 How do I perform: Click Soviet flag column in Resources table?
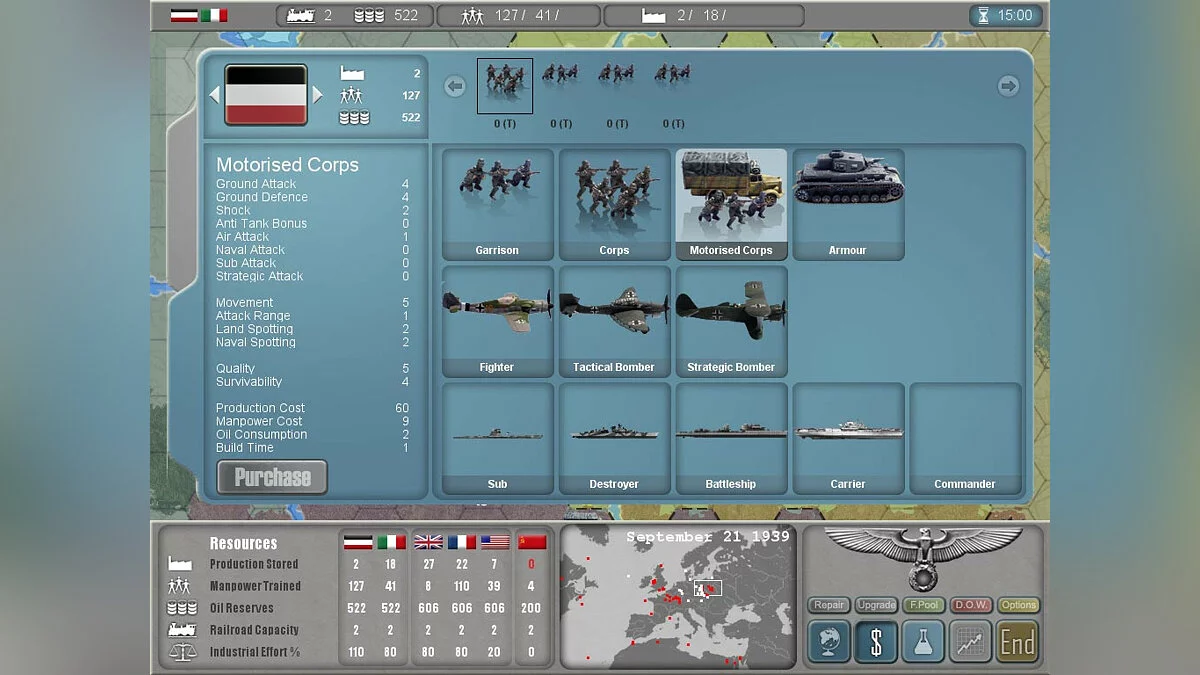[532, 542]
